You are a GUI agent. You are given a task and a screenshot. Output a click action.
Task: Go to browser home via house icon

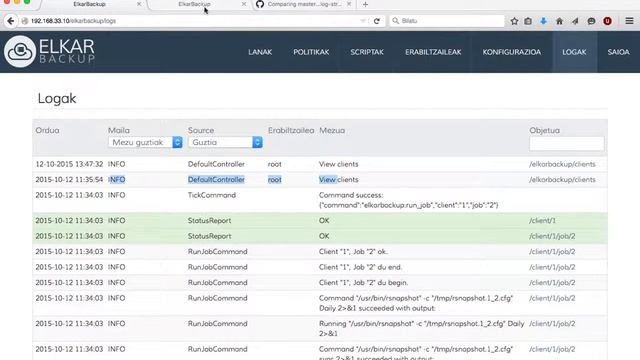pos(559,21)
